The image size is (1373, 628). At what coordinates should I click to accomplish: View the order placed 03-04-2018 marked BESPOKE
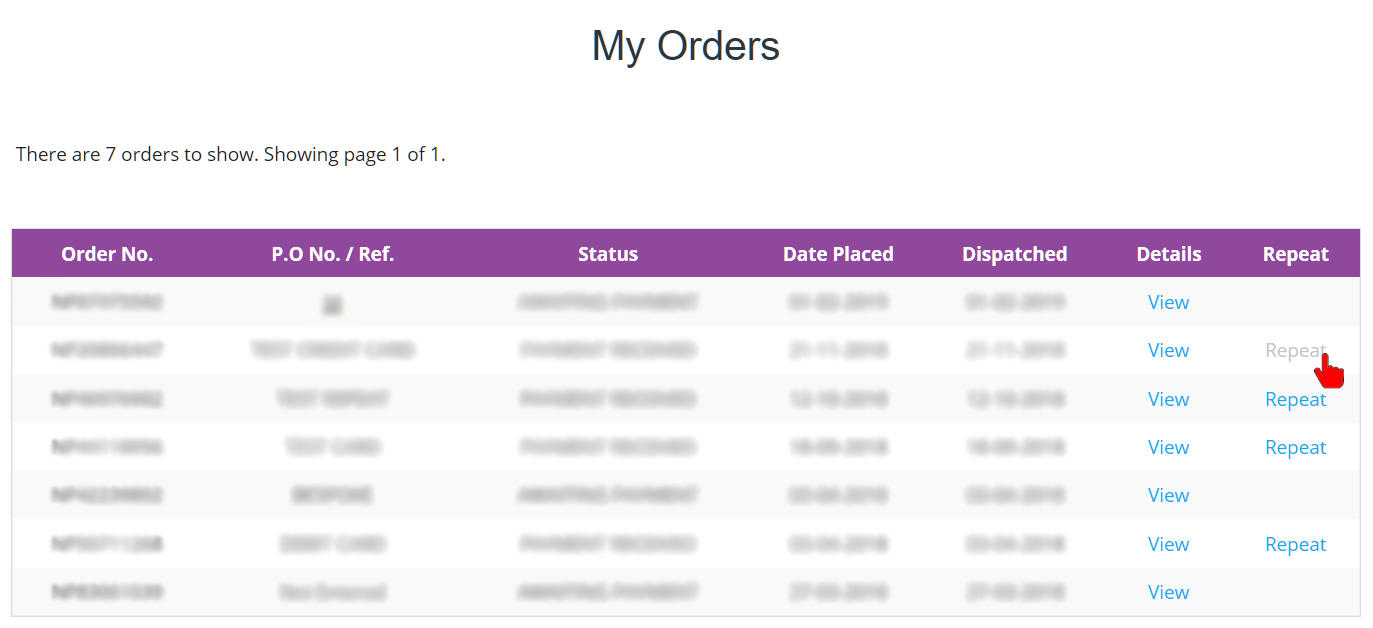[1168, 495]
